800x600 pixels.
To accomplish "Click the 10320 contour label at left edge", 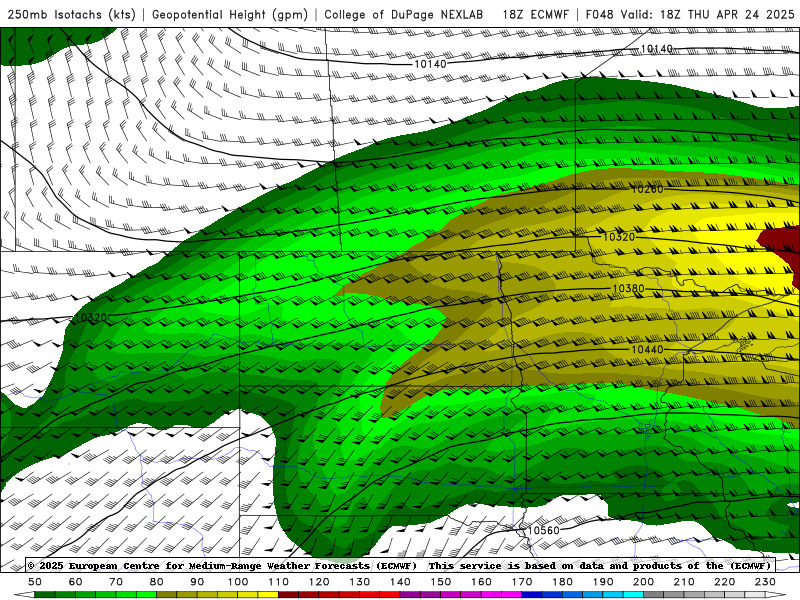I will pos(90,317).
